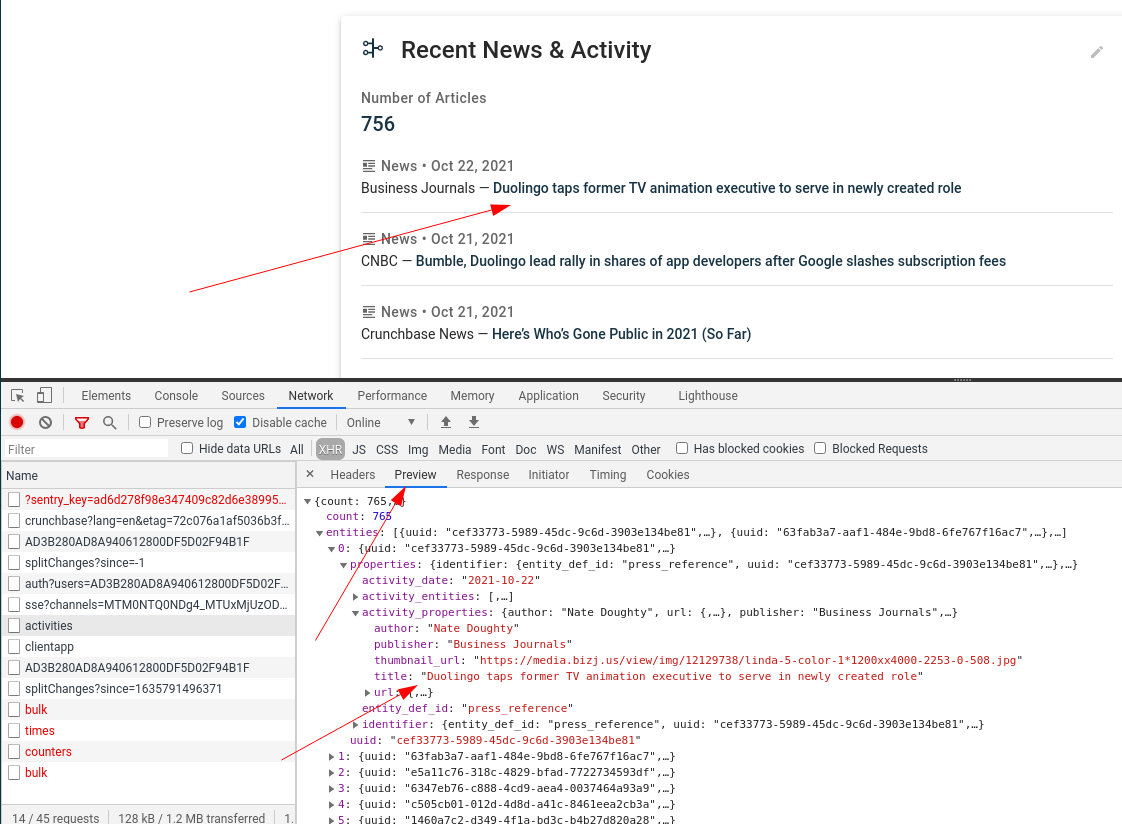
Task: Open the Security tab
Action: point(623,396)
